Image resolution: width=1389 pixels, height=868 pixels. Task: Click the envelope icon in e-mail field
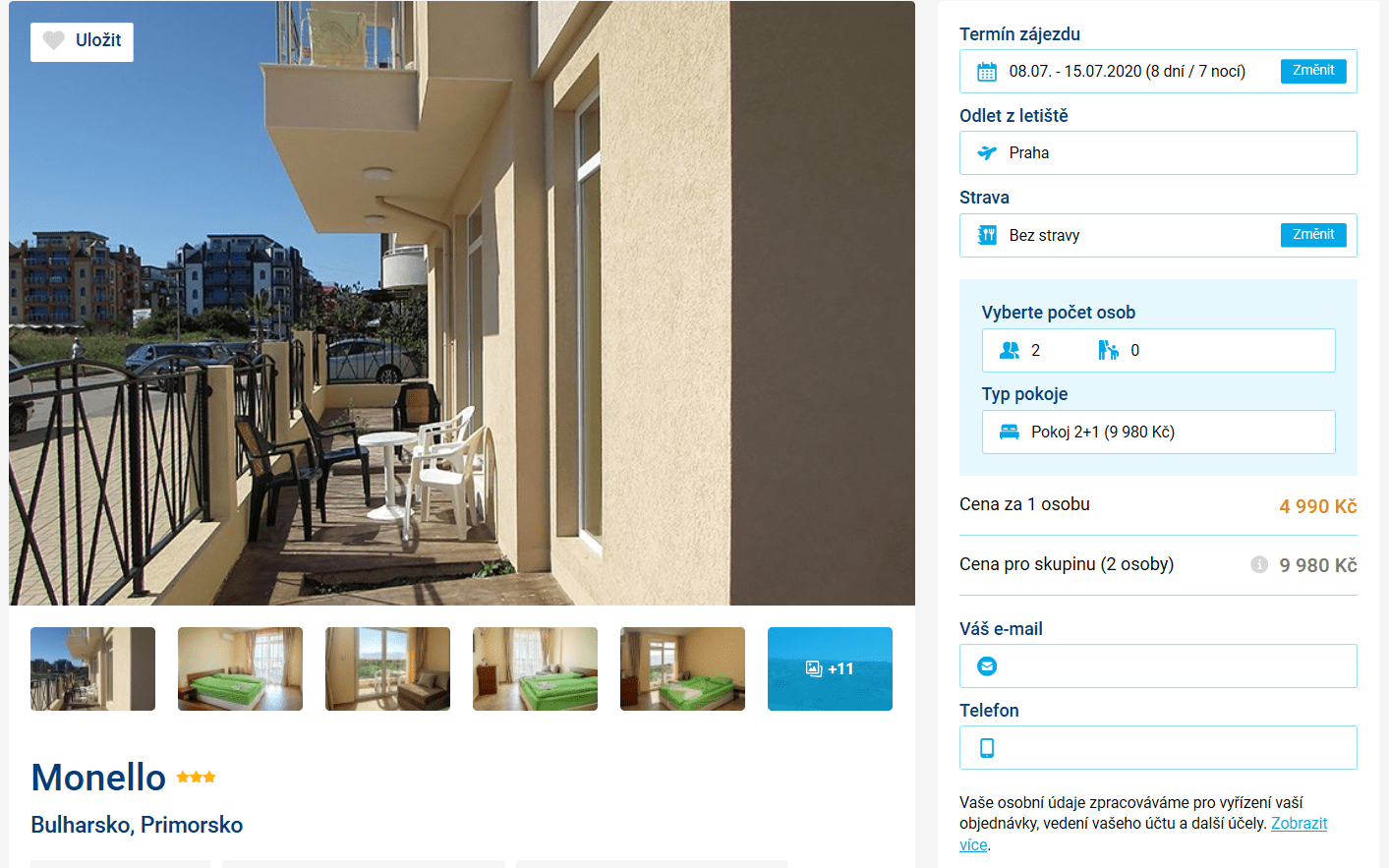tap(987, 666)
